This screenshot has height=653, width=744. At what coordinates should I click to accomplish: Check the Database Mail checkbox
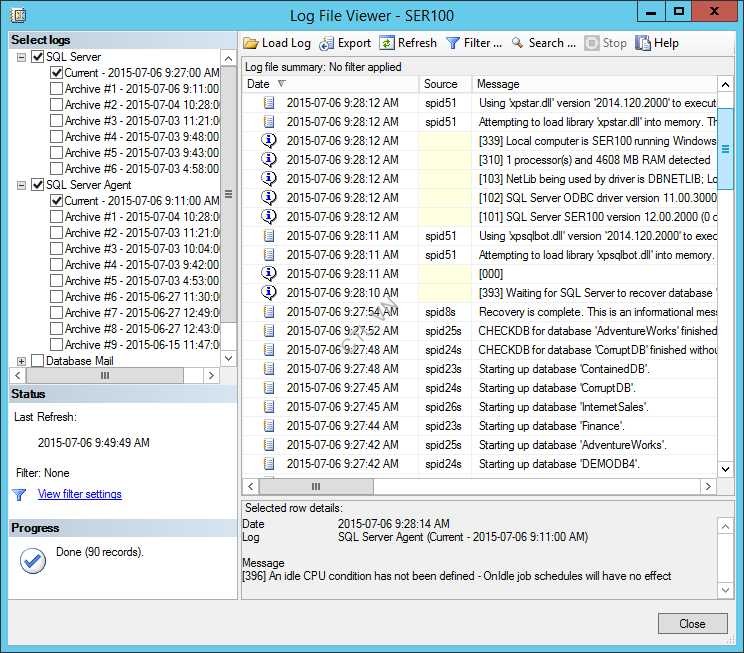pos(37,361)
